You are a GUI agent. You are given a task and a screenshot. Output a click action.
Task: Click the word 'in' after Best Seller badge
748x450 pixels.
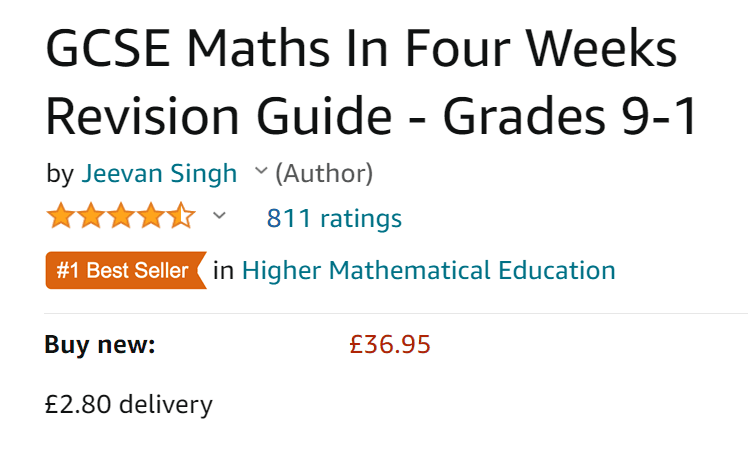pos(223,271)
